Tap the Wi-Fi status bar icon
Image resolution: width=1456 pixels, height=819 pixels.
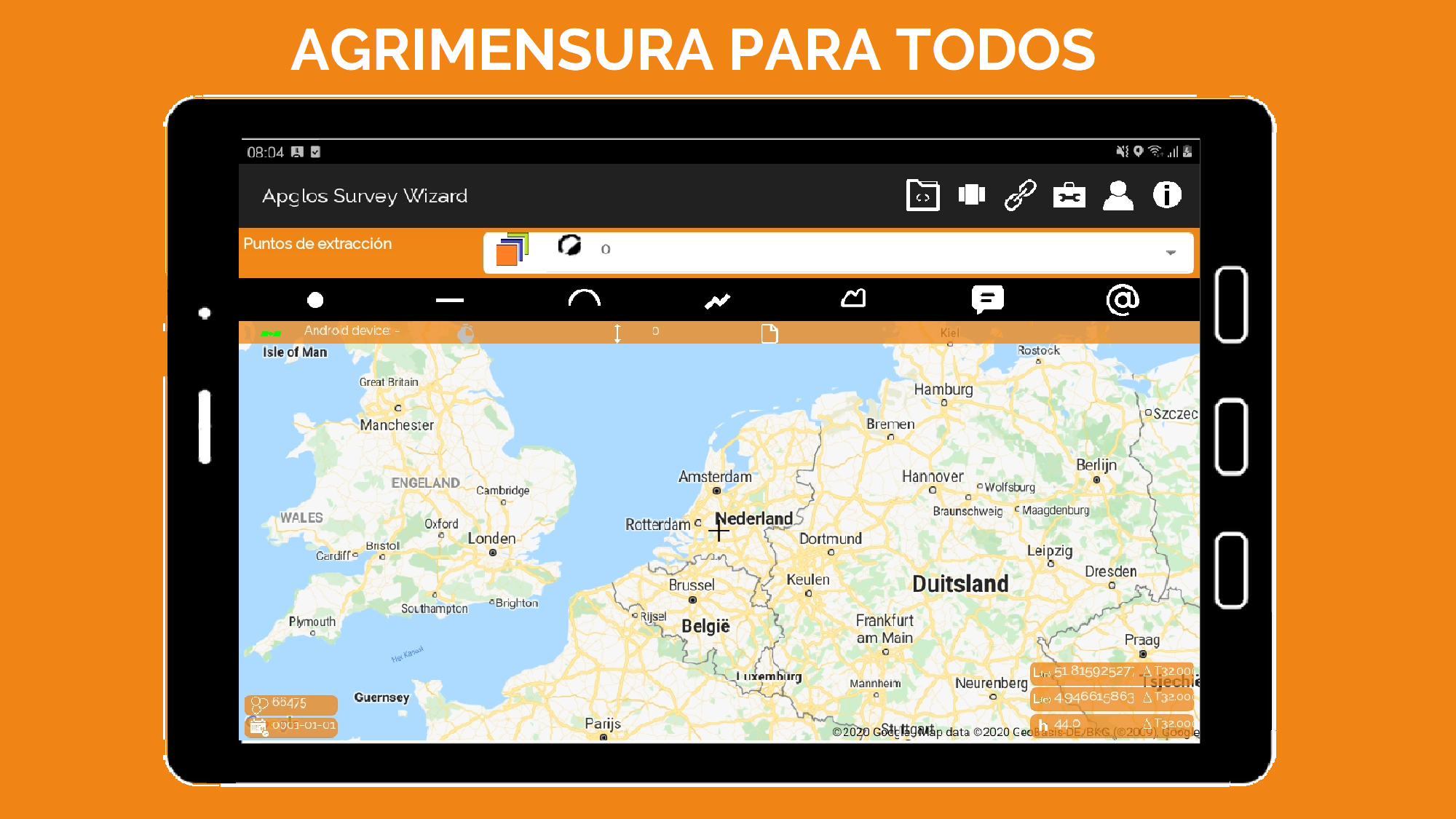(1155, 151)
